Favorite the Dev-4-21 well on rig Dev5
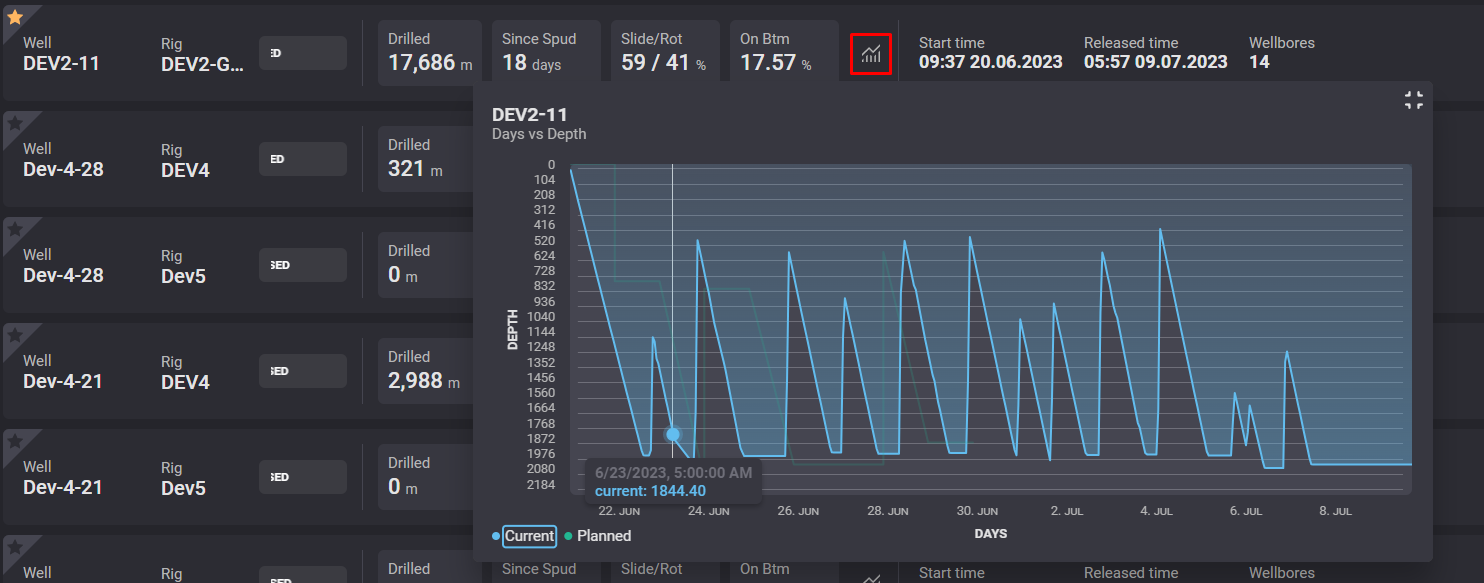Screen dimensions: 1484x583 click(x=14, y=441)
